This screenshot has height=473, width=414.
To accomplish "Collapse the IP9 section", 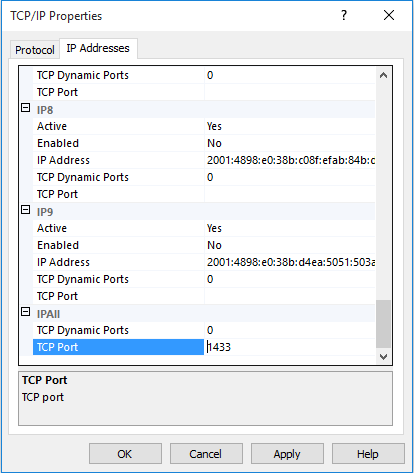I will pos(26,210).
